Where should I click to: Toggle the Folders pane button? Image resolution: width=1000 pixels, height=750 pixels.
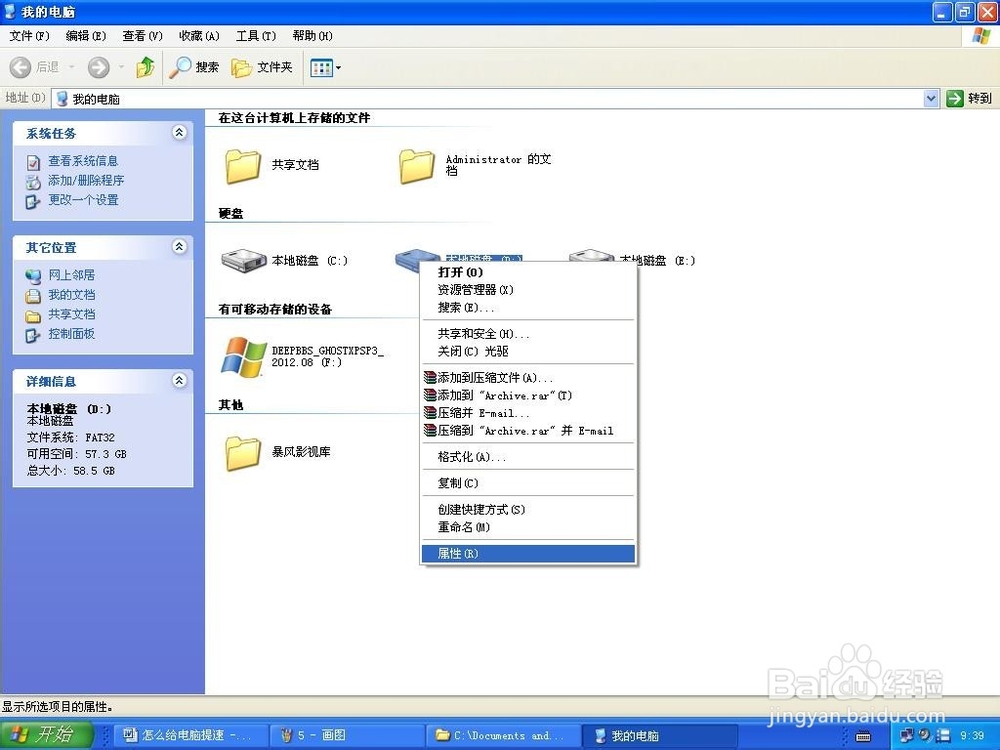tap(261, 67)
